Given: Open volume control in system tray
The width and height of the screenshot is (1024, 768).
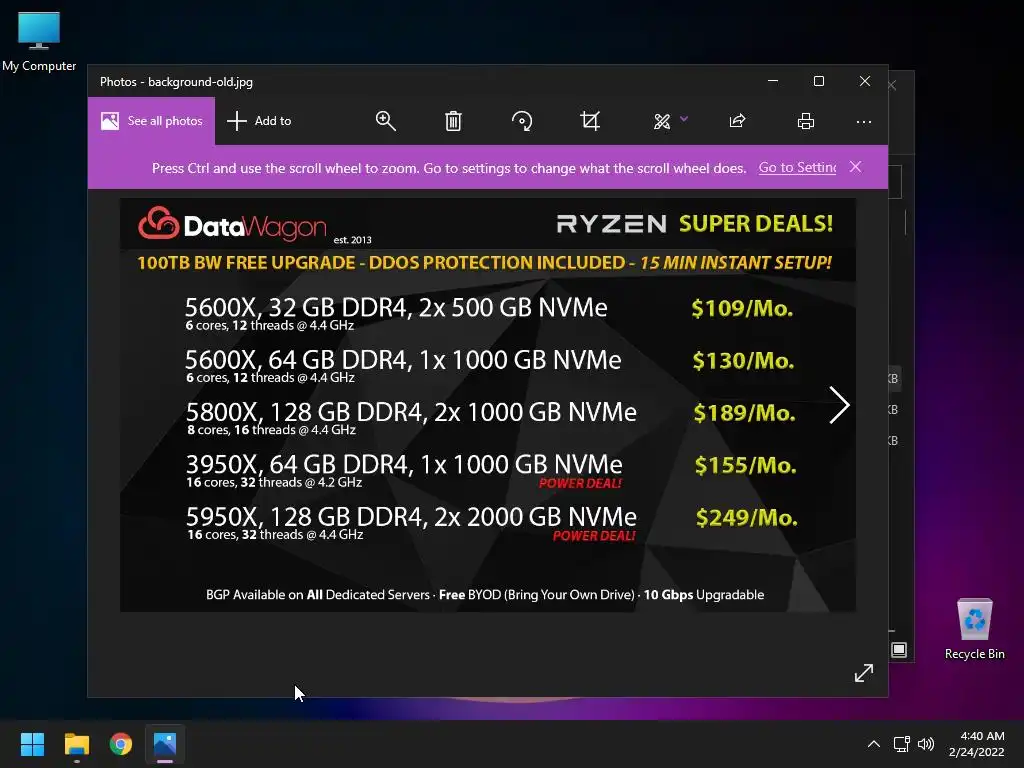Looking at the screenshot, I should coord(926,744).
